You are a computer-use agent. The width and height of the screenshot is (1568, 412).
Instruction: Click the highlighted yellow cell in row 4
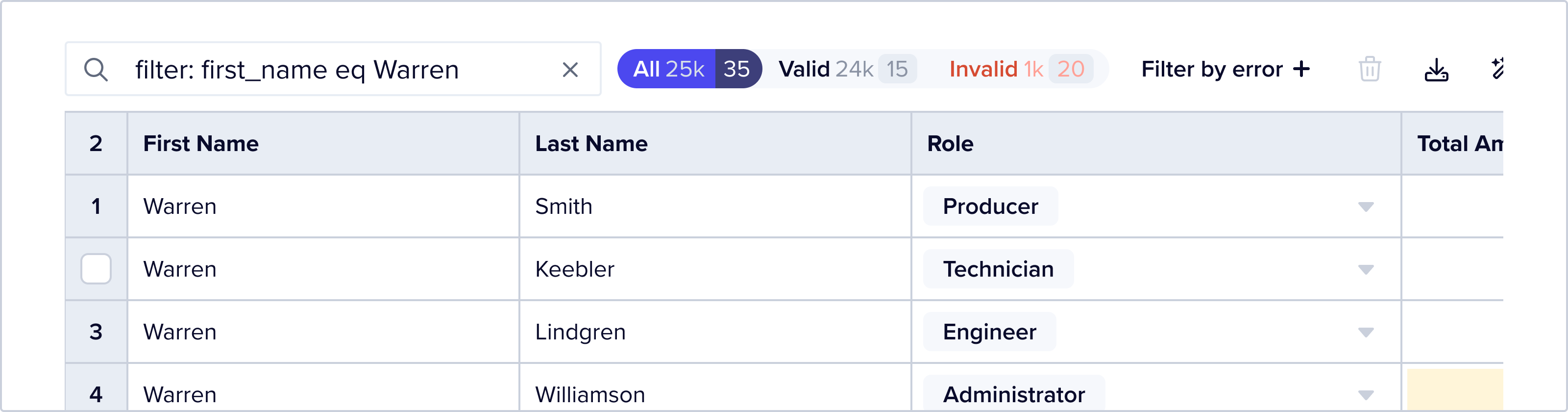pyautogui.click(x=1455, y=390)
